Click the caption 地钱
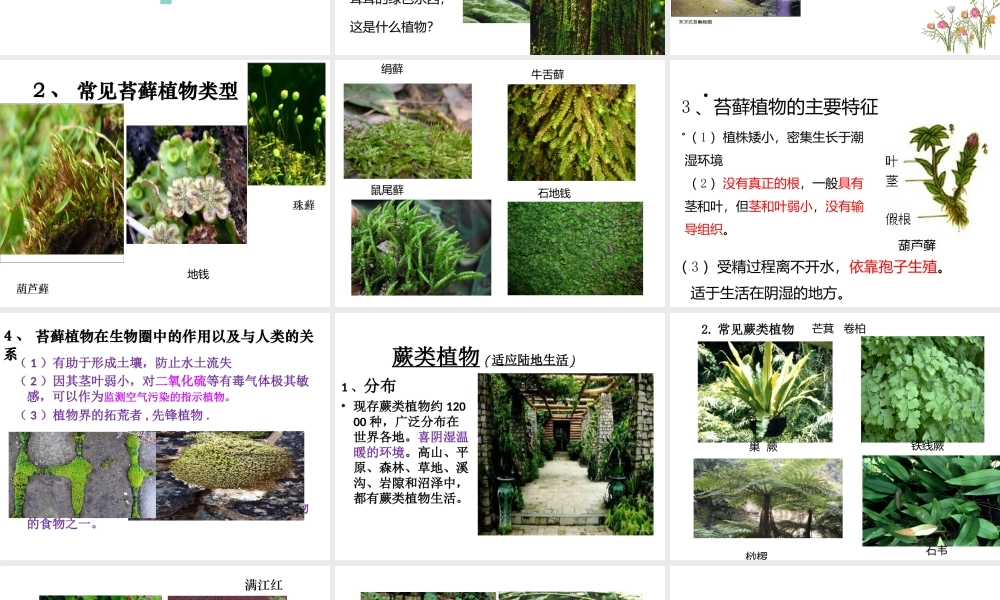1000x600 pixels. [x=198, y=274]
